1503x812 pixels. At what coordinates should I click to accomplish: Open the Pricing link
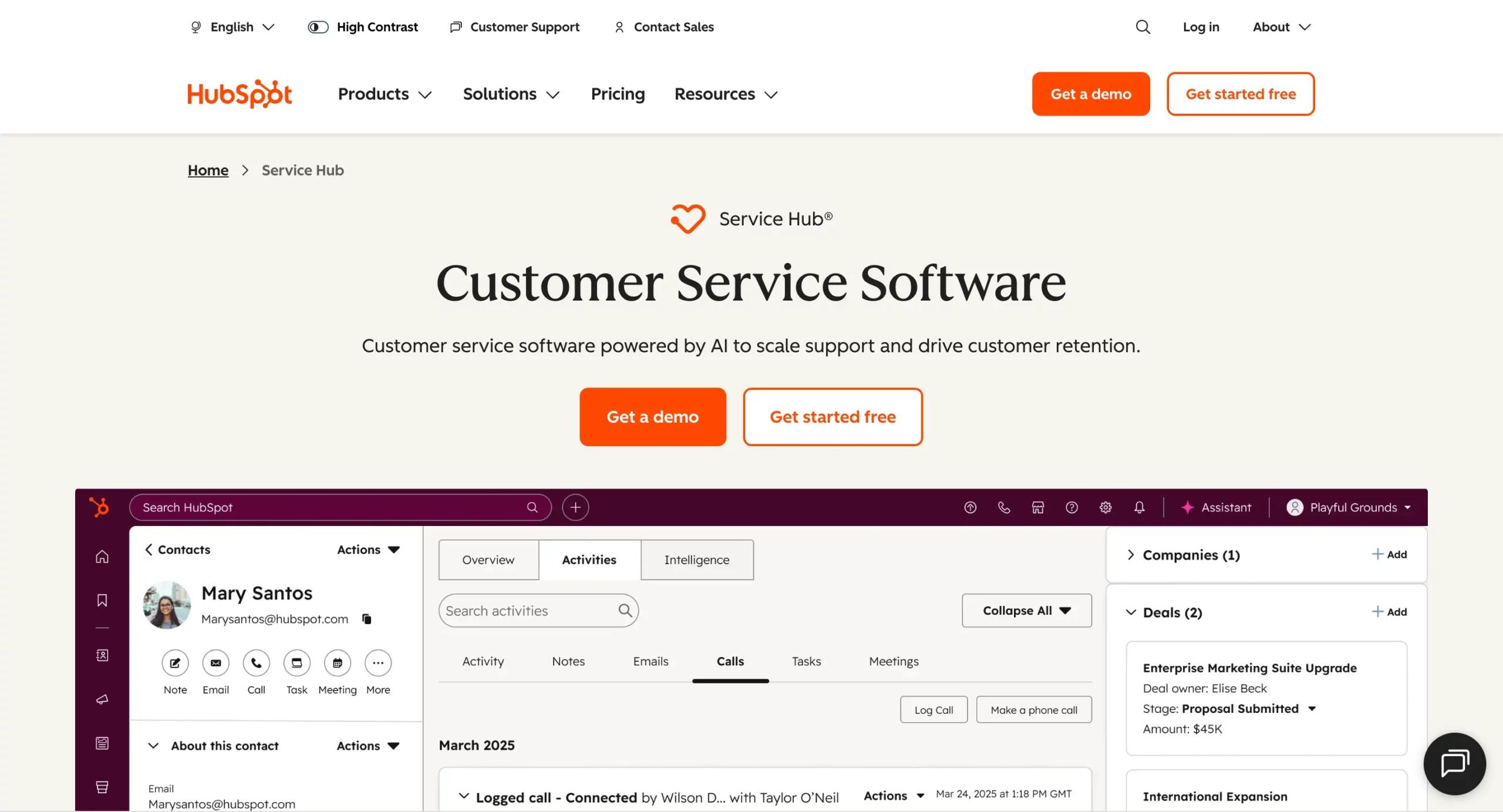[618, 94]
